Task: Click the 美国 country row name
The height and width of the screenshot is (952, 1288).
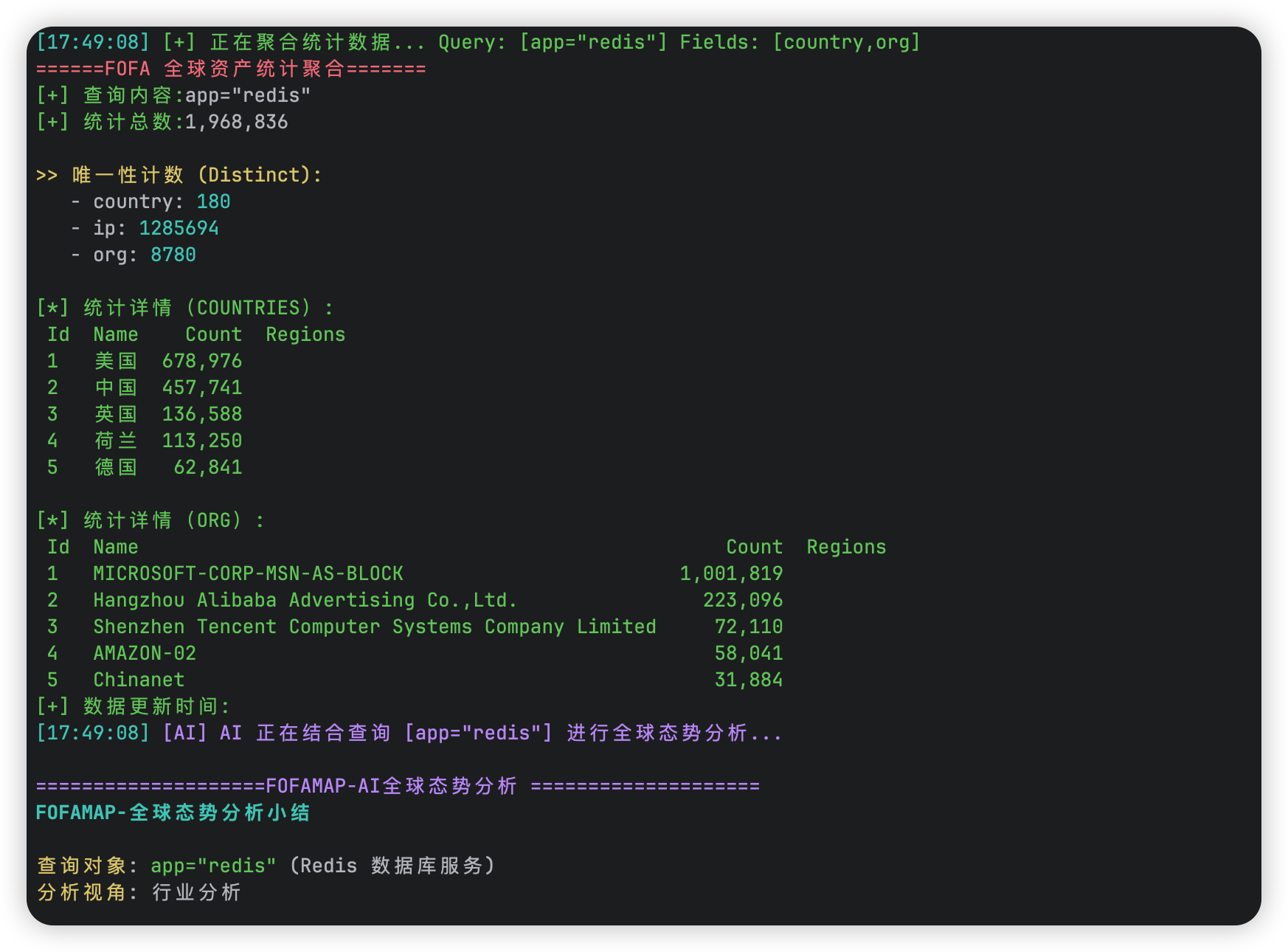Action: click(116, 361)
